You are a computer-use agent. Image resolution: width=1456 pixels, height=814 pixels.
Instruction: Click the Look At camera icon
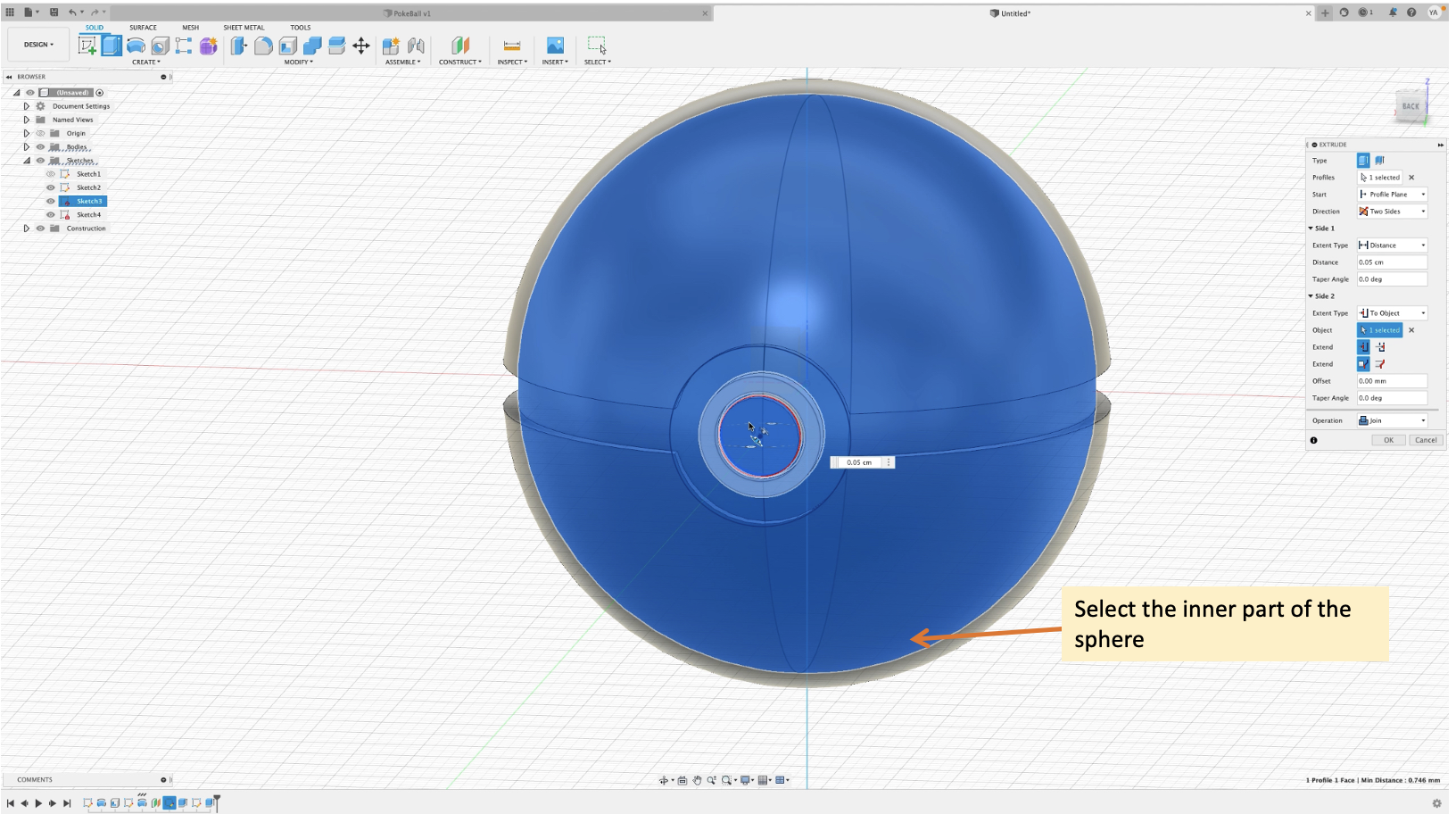click(682, 780)
